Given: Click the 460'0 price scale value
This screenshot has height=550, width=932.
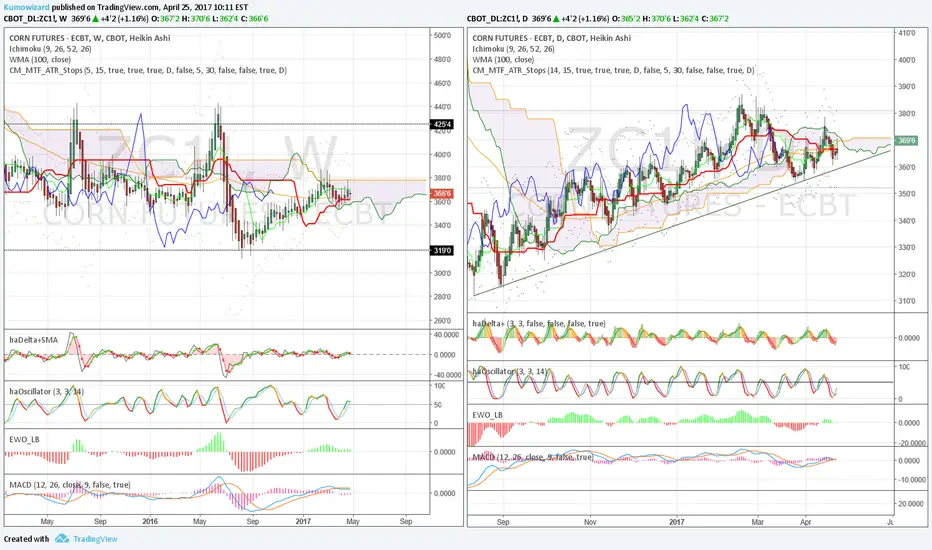Looking at the screenshot, I should [x=442, y=83].
